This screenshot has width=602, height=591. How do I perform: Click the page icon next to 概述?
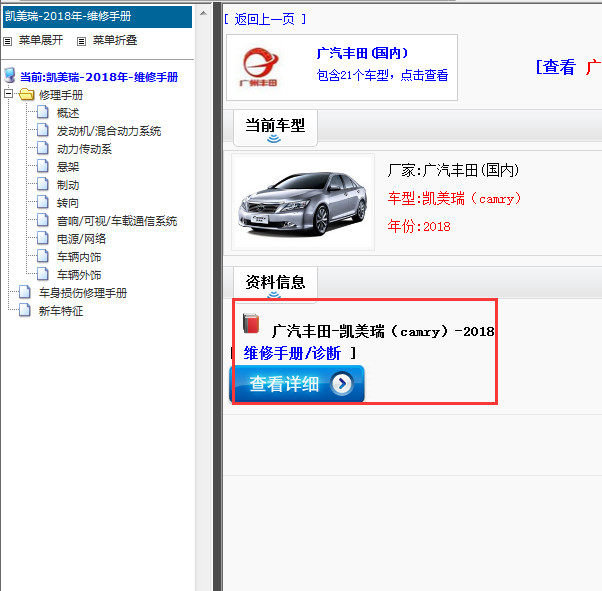43,112
